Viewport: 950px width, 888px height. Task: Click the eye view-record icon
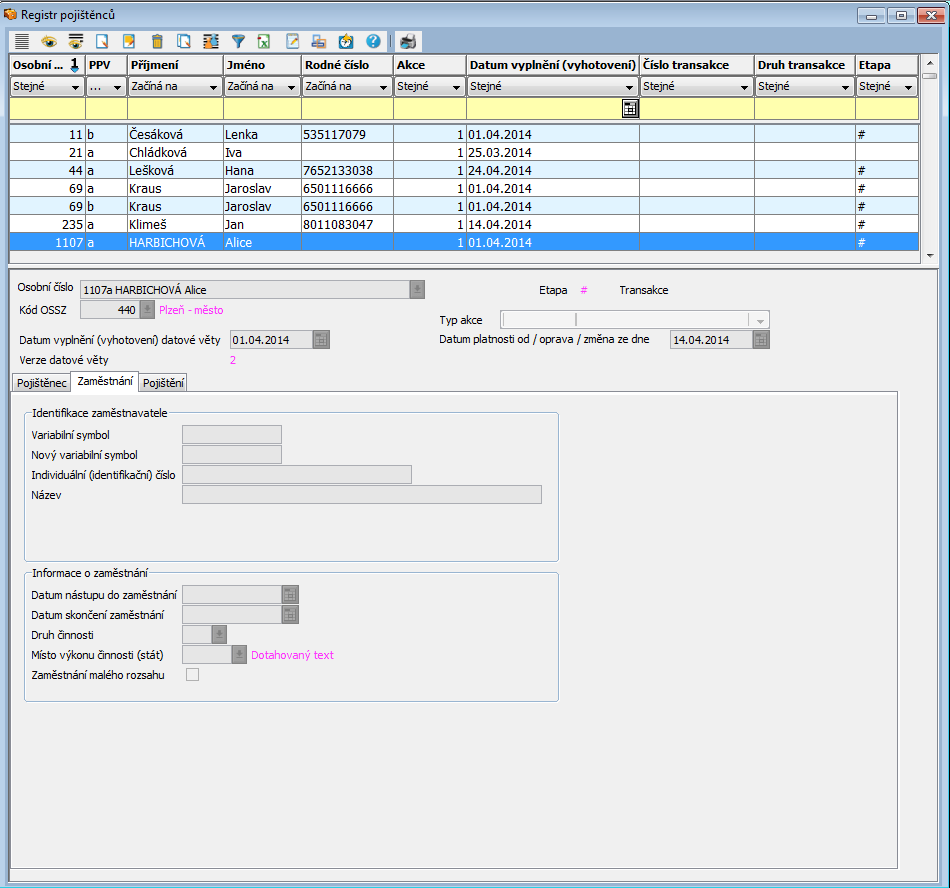point(48,41)
